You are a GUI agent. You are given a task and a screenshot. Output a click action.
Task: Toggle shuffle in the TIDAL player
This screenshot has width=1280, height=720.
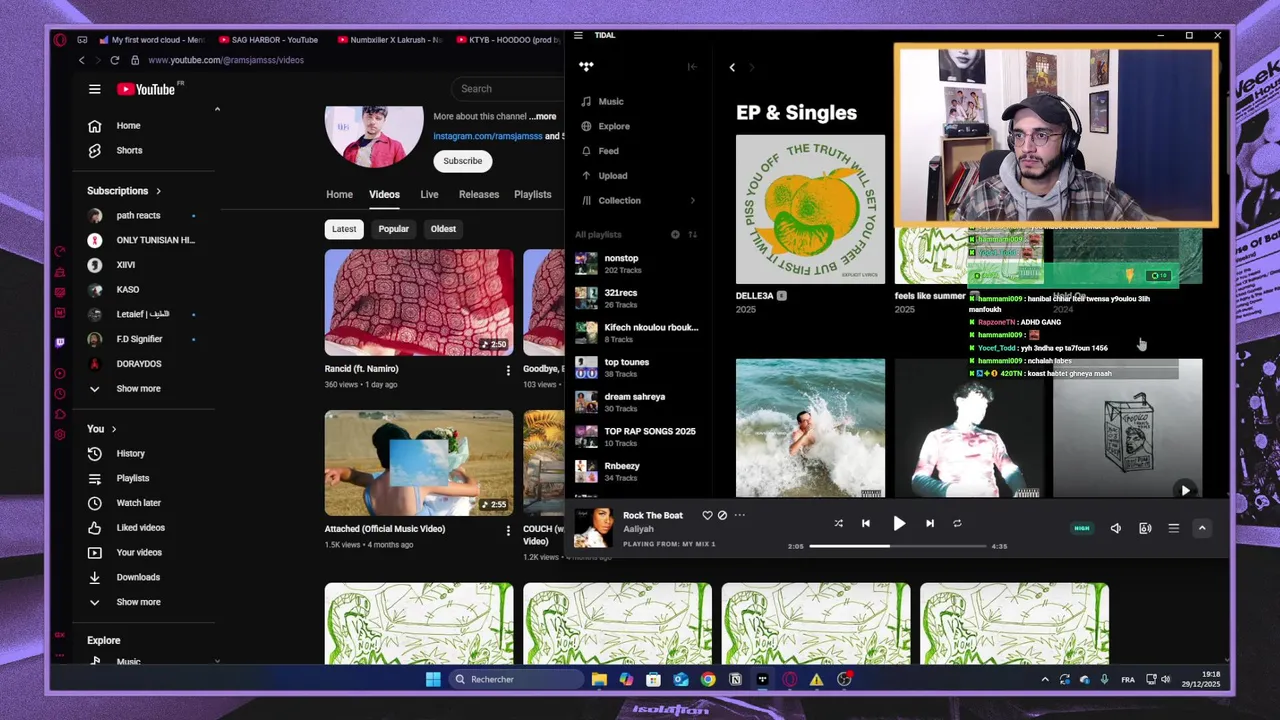click(838, 523)
